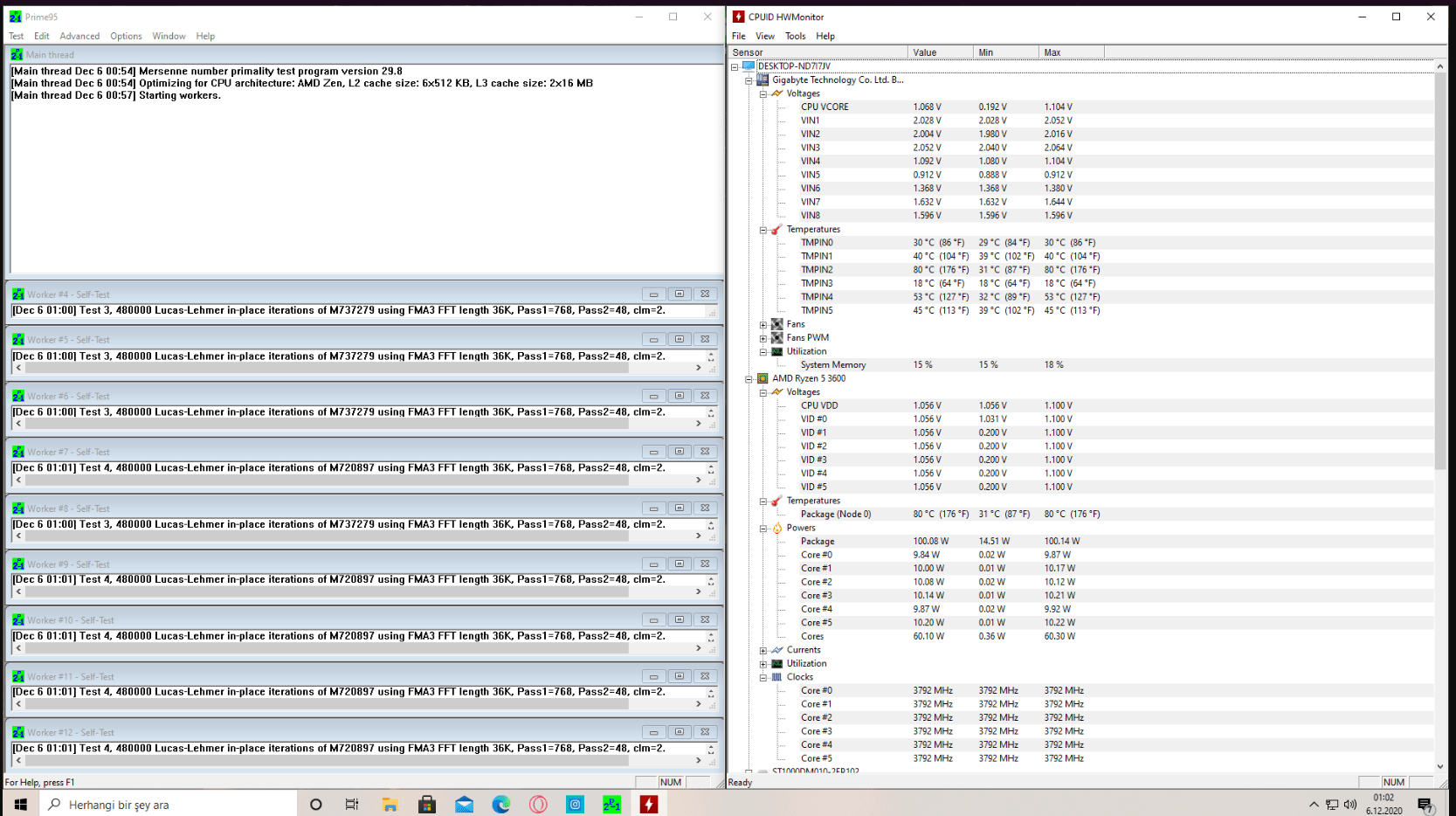
Task: Collapse Voltages under the Gigabyte board
Action: click(763, 93)
